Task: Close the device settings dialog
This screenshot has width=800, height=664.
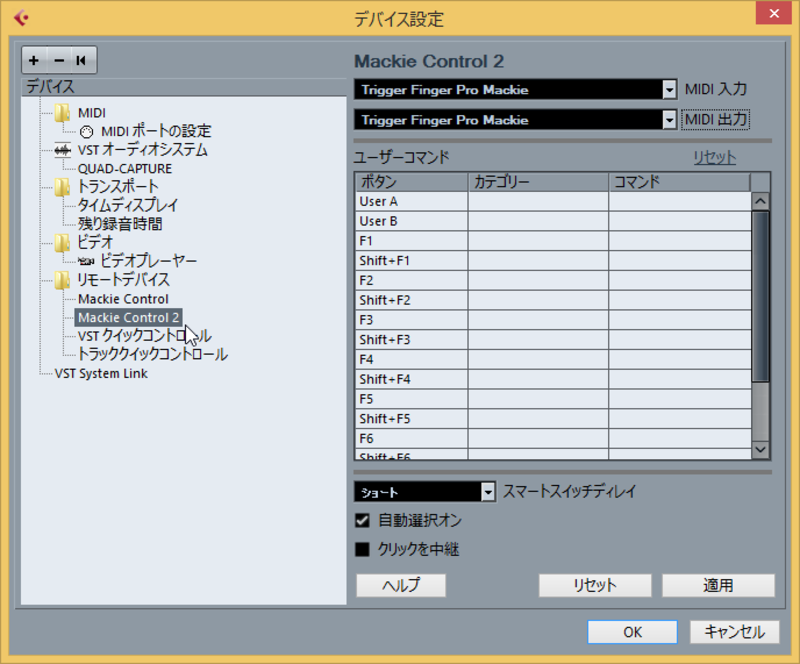Action: click(x=773, y=14)
